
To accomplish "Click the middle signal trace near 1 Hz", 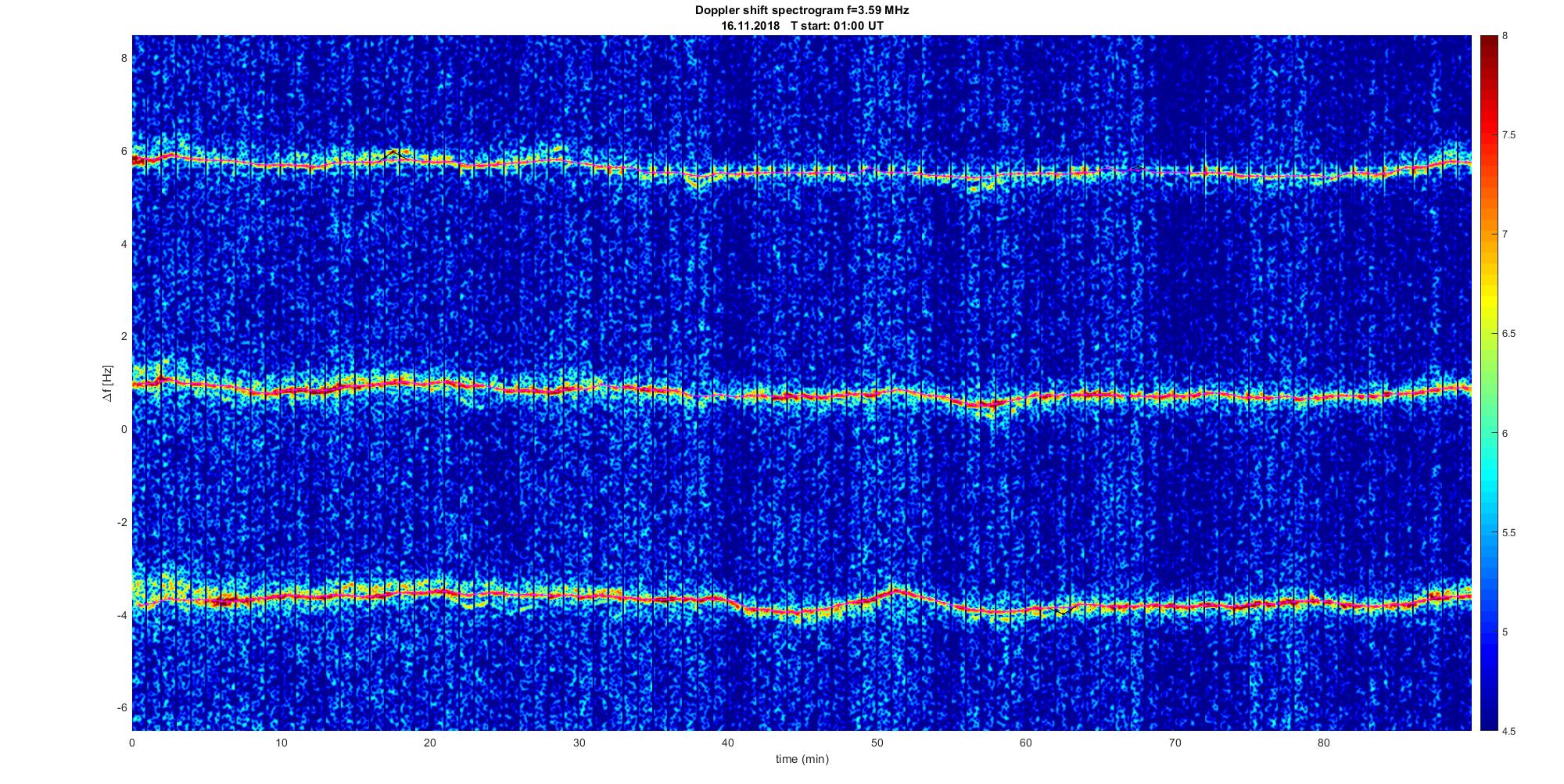I will click(x=802, y=393).
